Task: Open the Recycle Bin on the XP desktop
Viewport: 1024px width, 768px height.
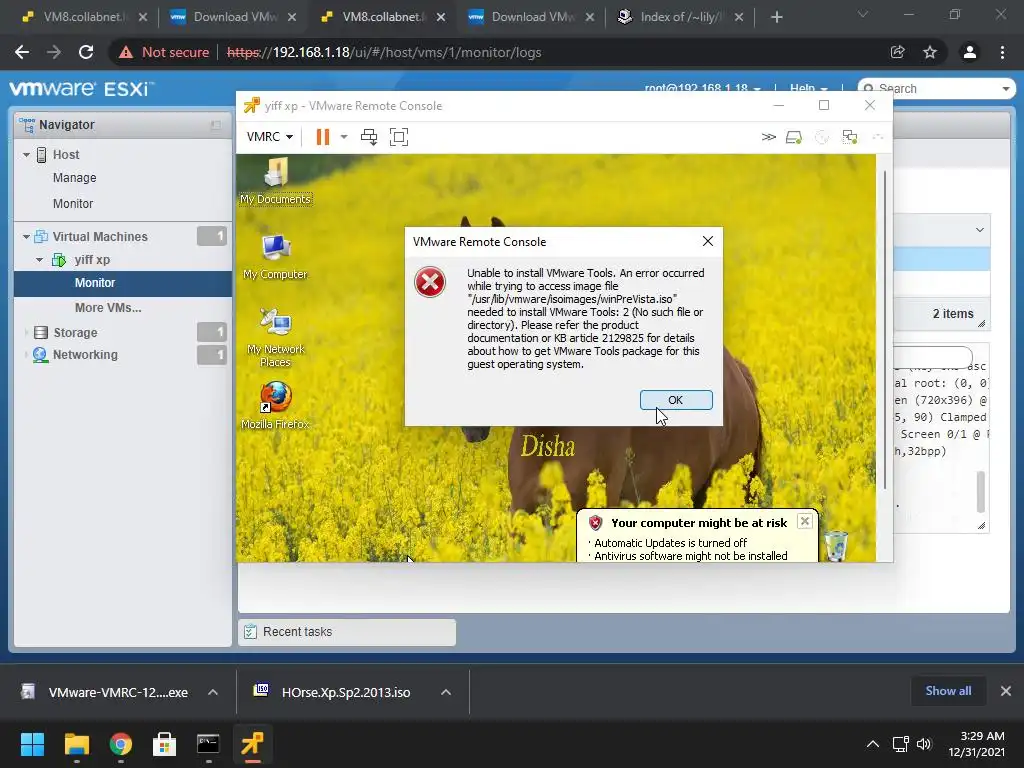Action: coord(836,545)
